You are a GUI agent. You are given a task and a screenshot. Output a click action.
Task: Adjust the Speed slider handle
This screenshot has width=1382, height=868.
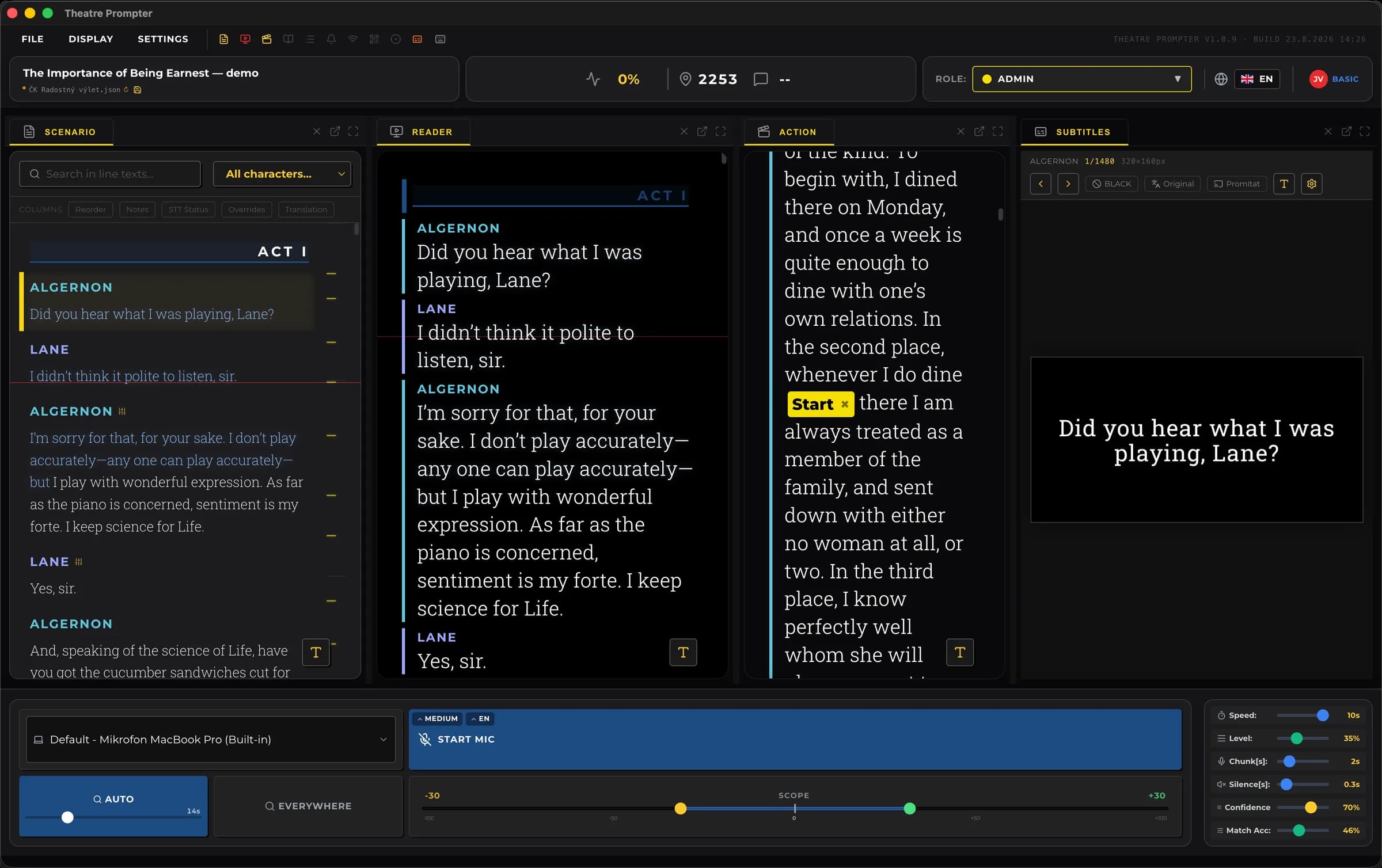[1323, 715]
